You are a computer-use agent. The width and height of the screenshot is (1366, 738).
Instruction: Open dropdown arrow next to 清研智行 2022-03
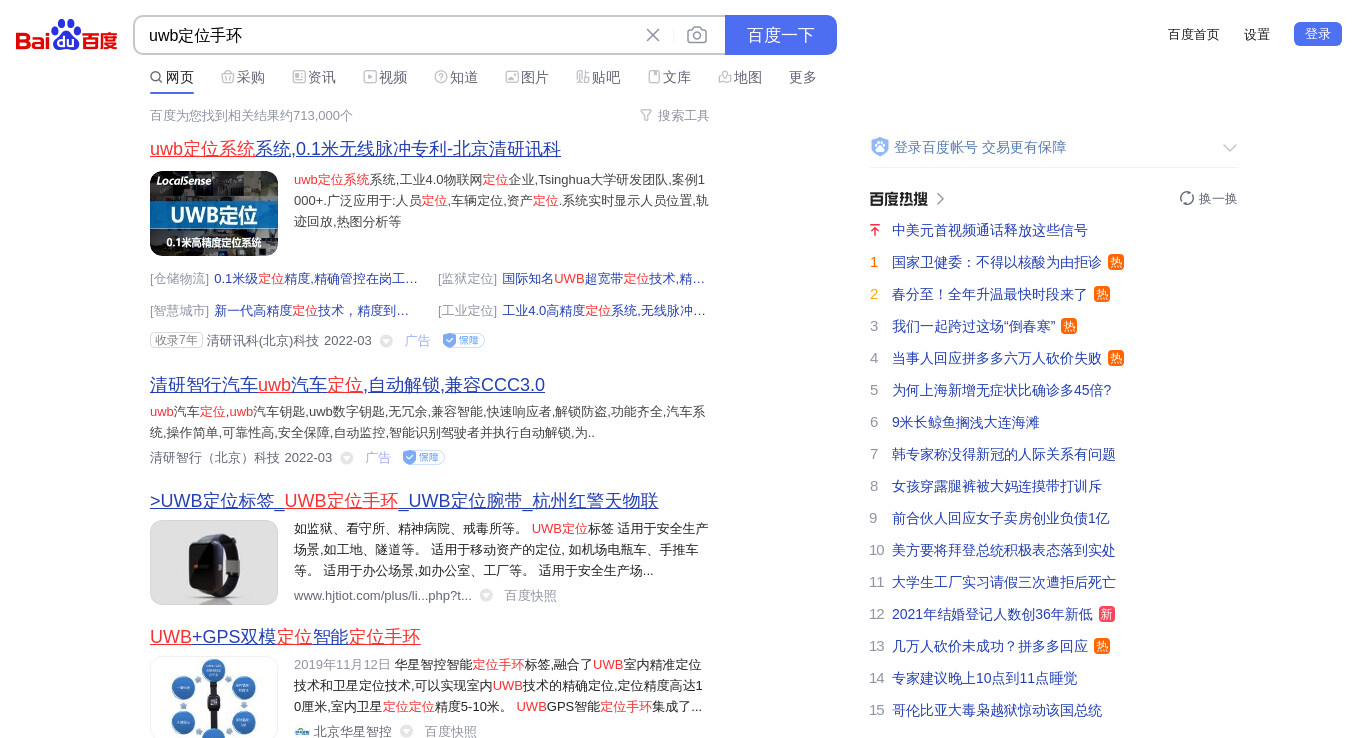347,458
